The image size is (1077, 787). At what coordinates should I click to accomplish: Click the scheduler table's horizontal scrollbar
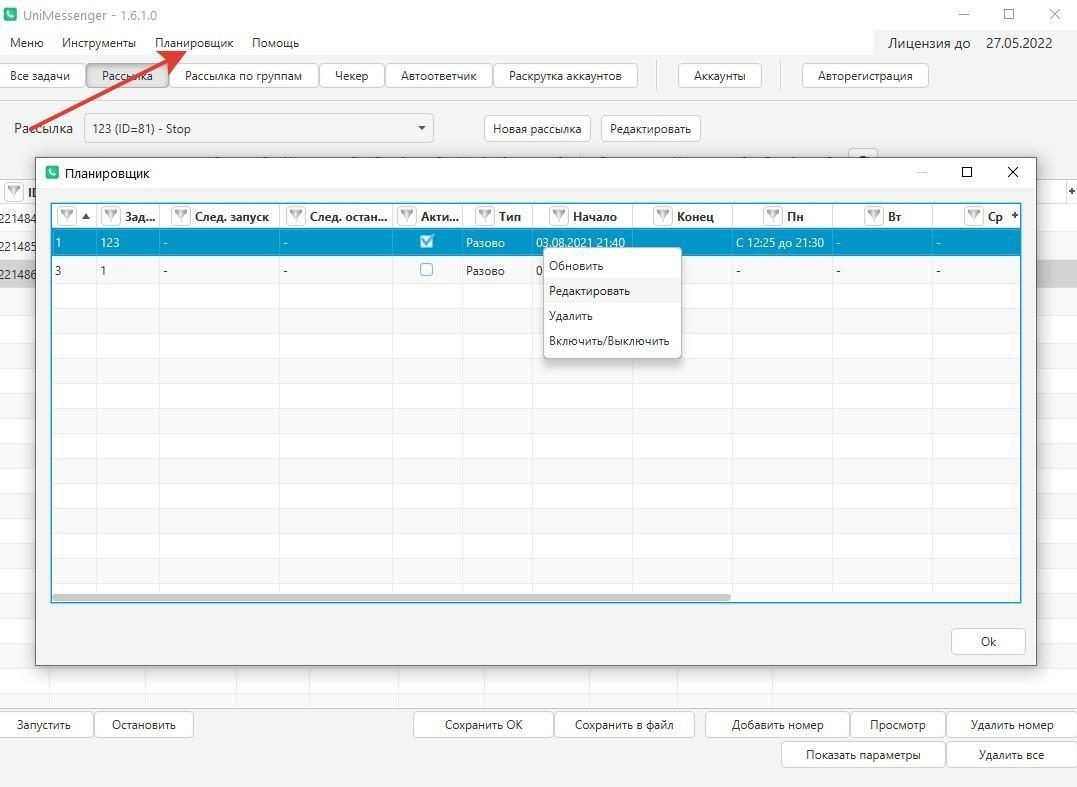(x=392, y=597)
